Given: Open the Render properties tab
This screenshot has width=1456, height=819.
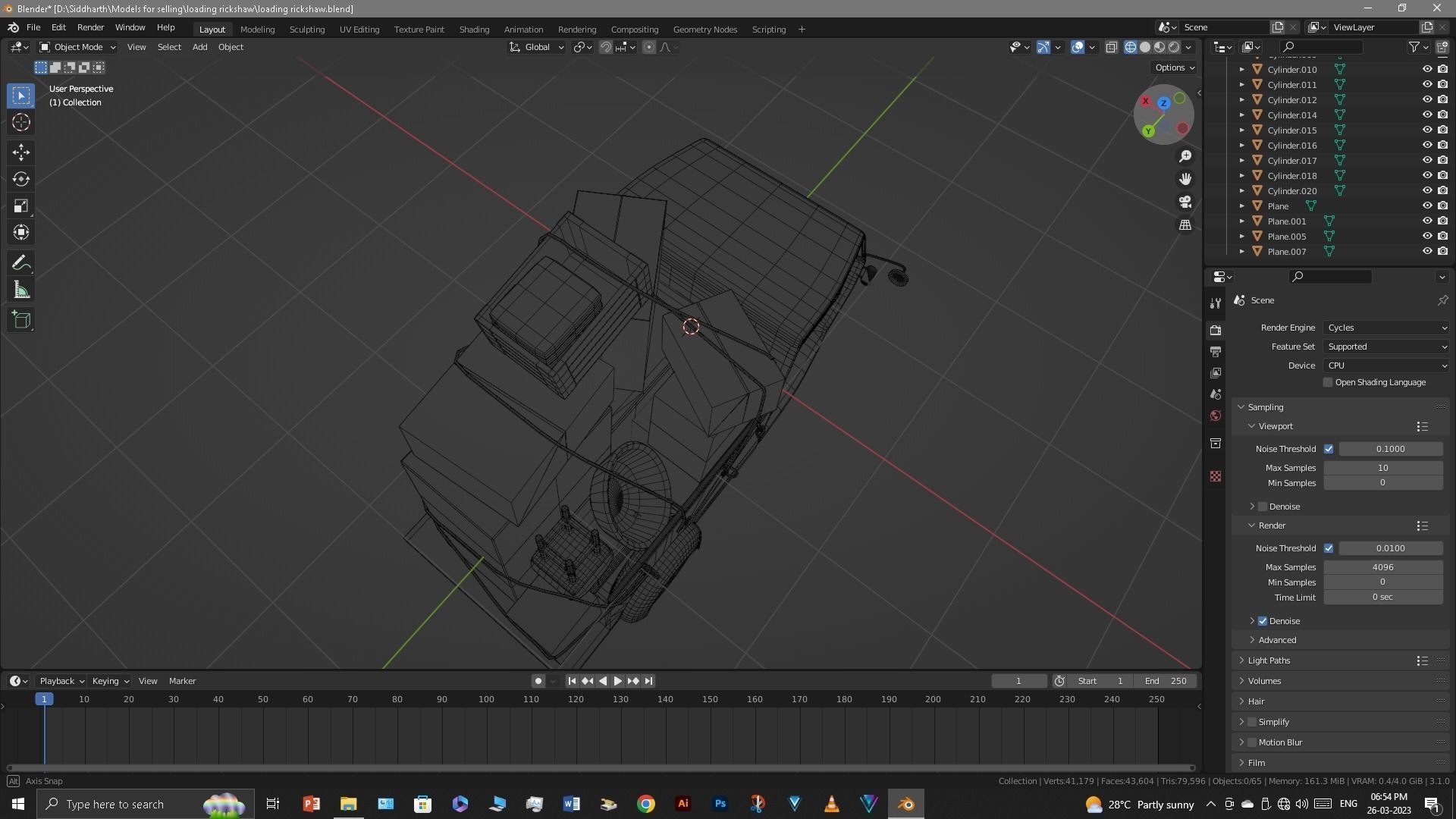Looking at the screenshot, I should (x=1216, y=331).
